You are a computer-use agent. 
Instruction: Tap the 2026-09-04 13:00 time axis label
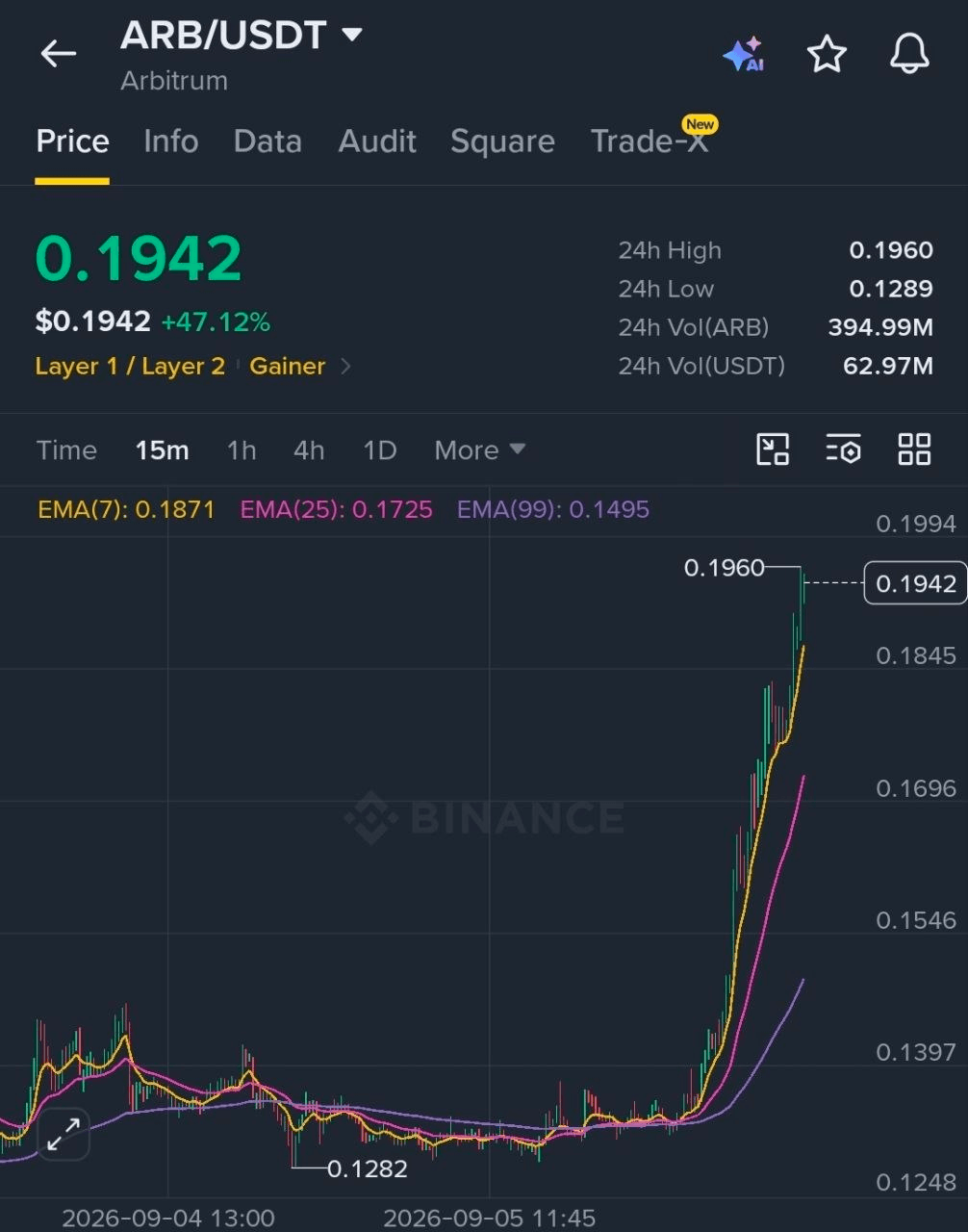click(x=168, y=1218)
